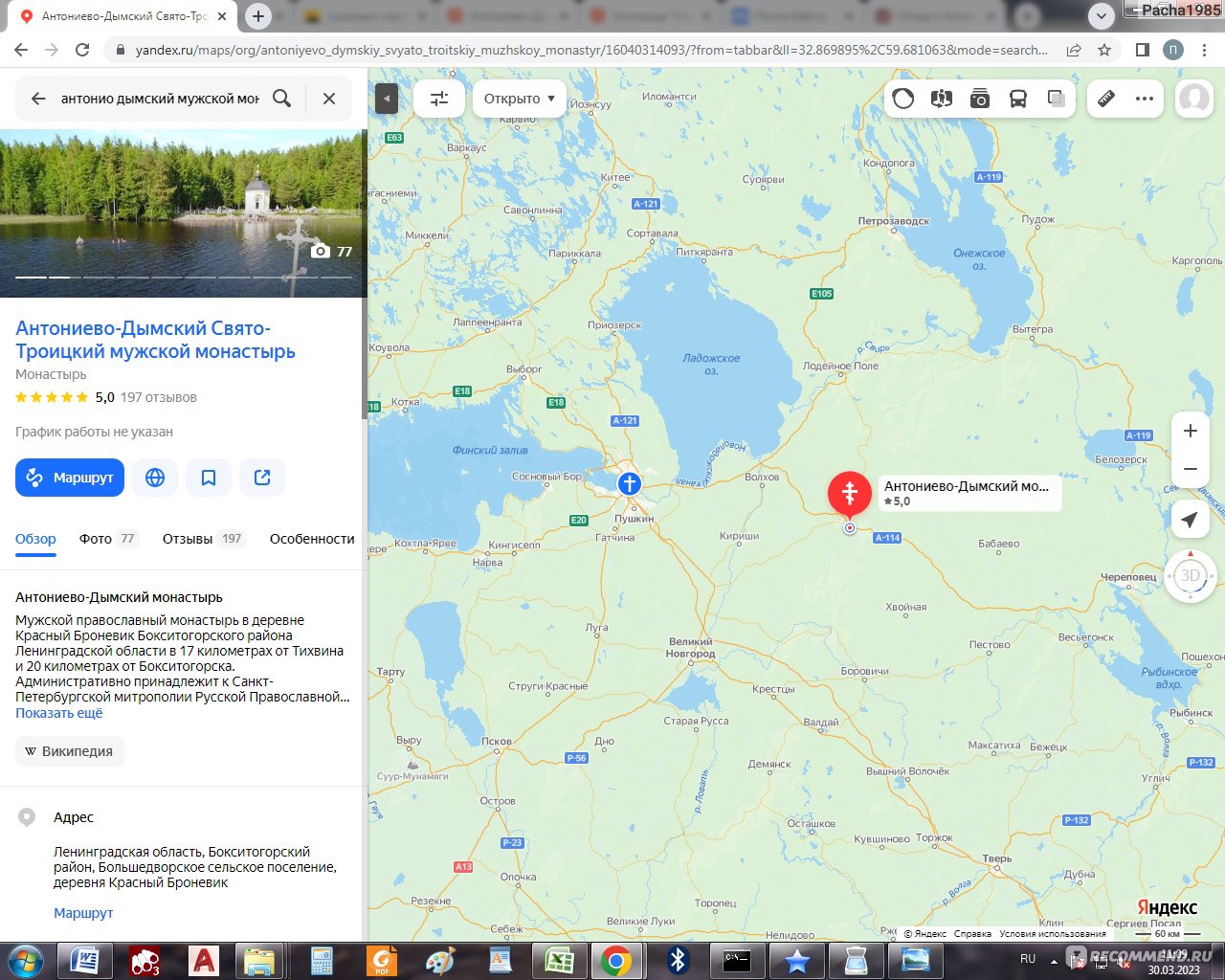Viewport: 1225px width, 980px height.
Task: Open the monastery lake photo
Action: tap(182, 212)
